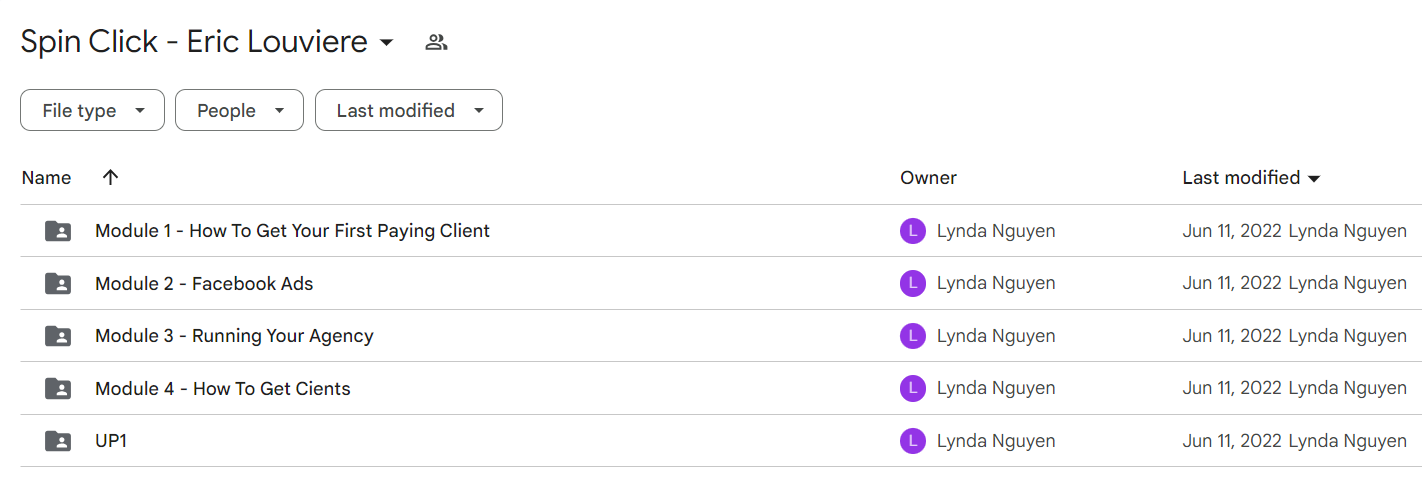Click the shared folder icon for Module 4
Screen dimensions: 1422x485
(x=59, y=388)
